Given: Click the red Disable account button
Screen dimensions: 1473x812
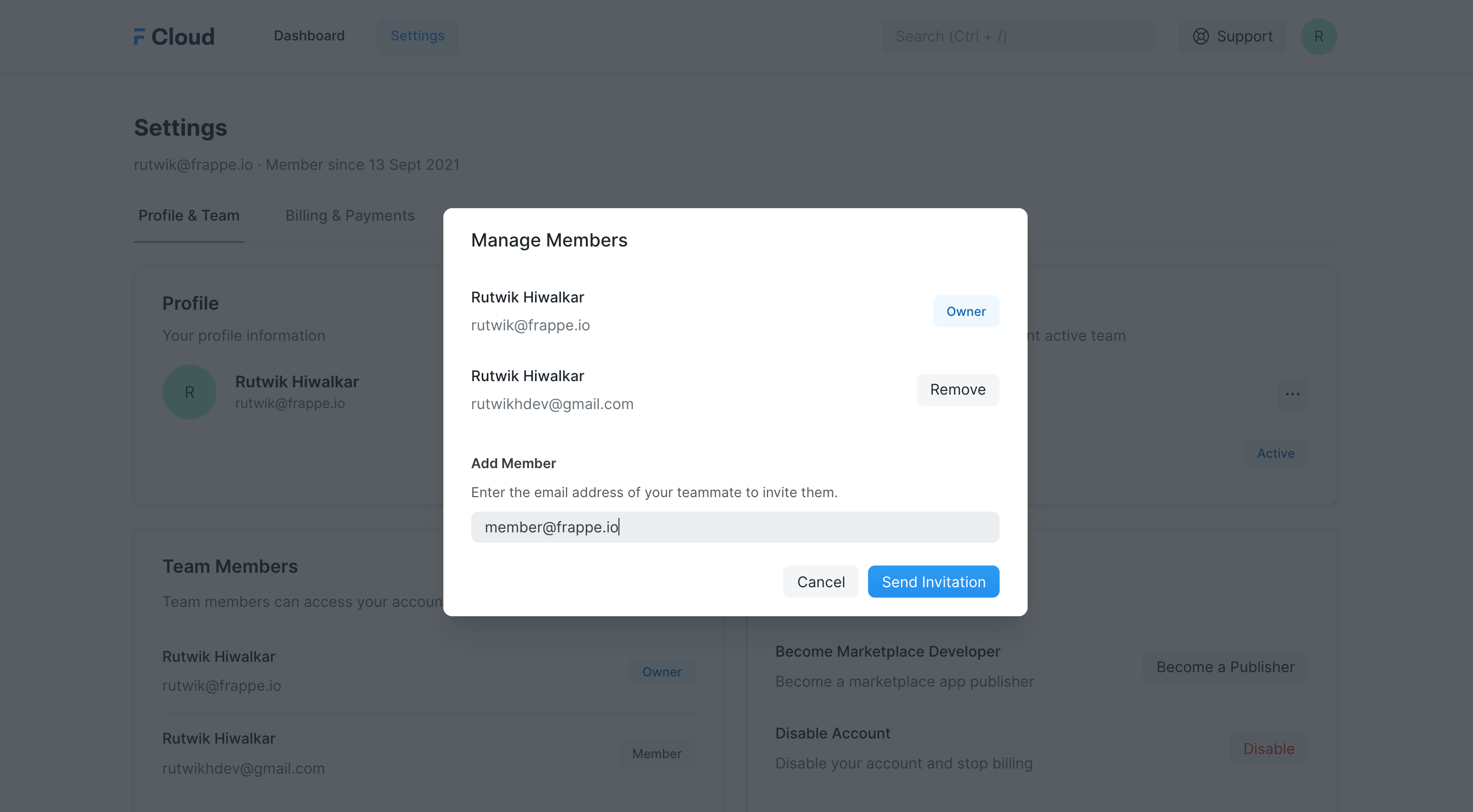Looking at the screenshot, I should (1268, 748).
